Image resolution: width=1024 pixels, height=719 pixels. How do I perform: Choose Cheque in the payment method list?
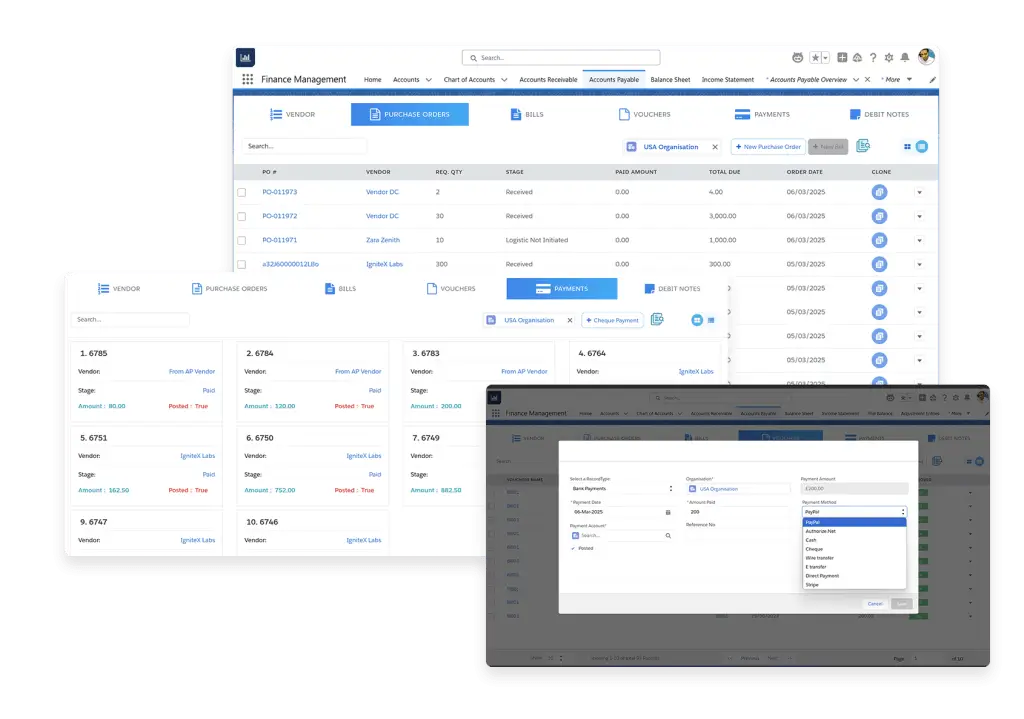tap(854, 549)
